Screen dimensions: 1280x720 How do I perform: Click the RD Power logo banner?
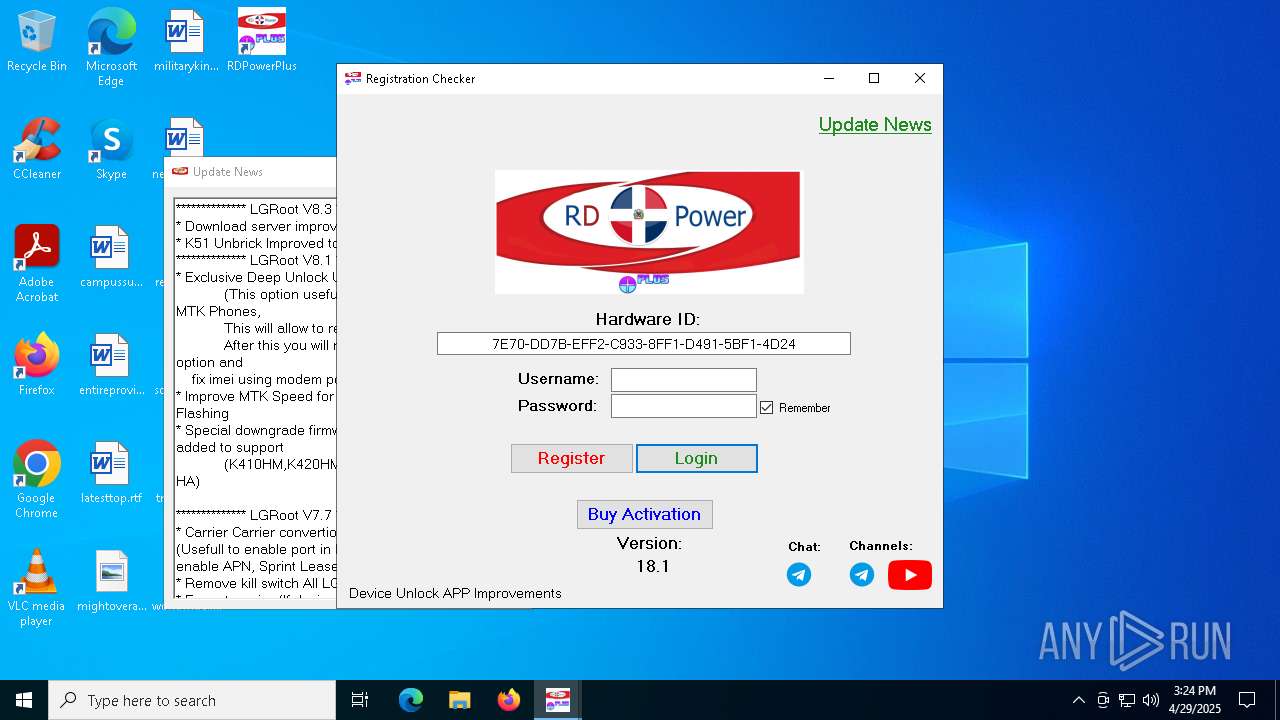649,232
